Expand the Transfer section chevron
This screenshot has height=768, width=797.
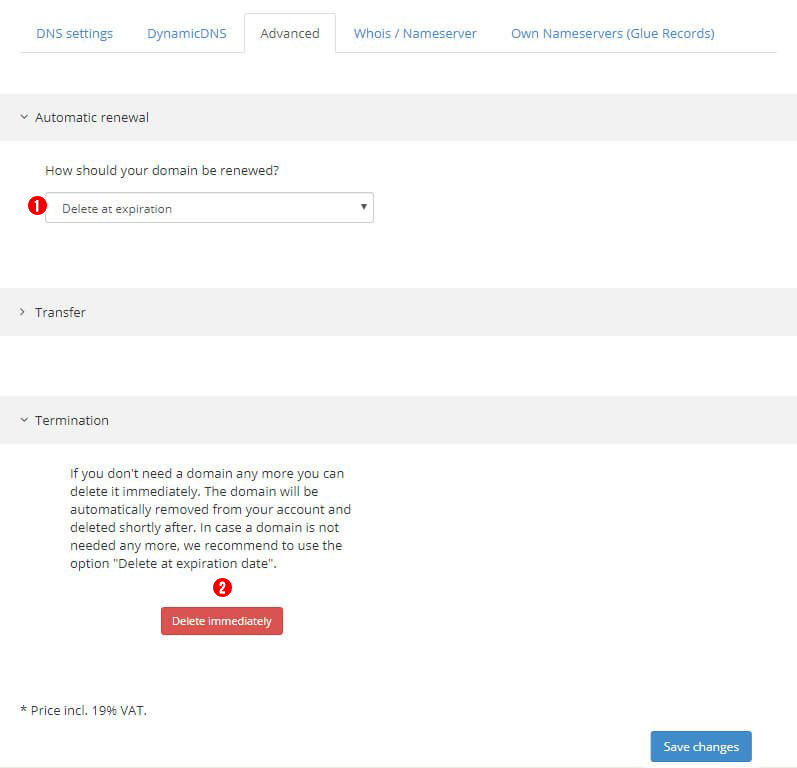pyautogui.click(x=22, y=312)
